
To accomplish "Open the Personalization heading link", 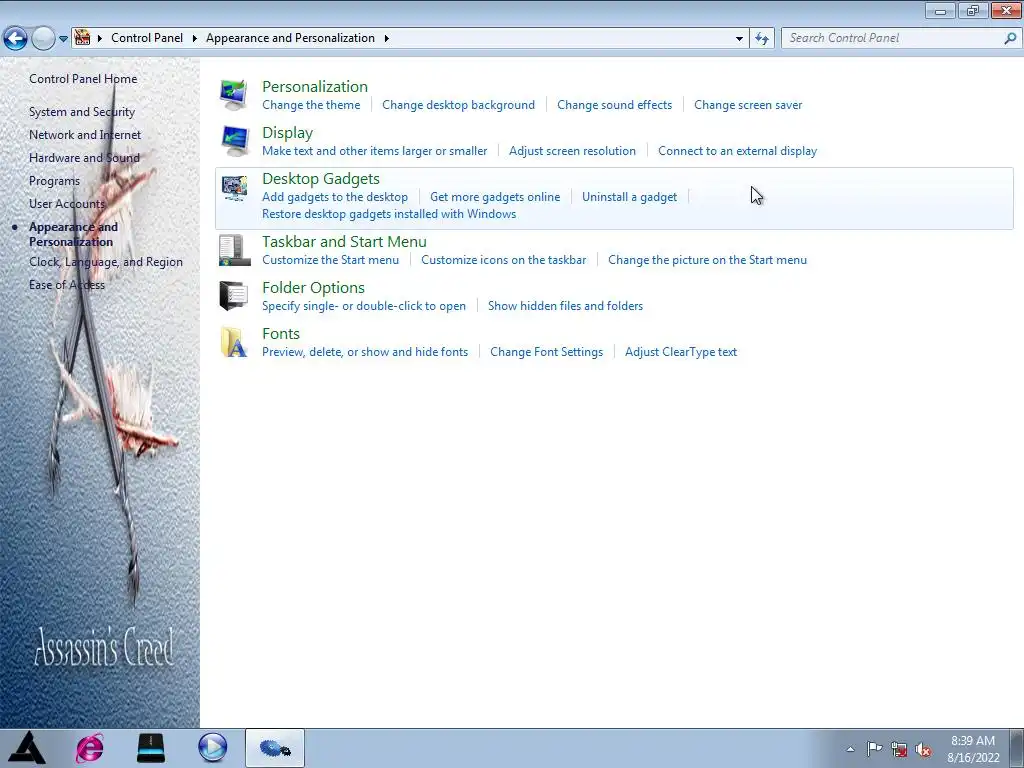I will click(x=315, y=86).
